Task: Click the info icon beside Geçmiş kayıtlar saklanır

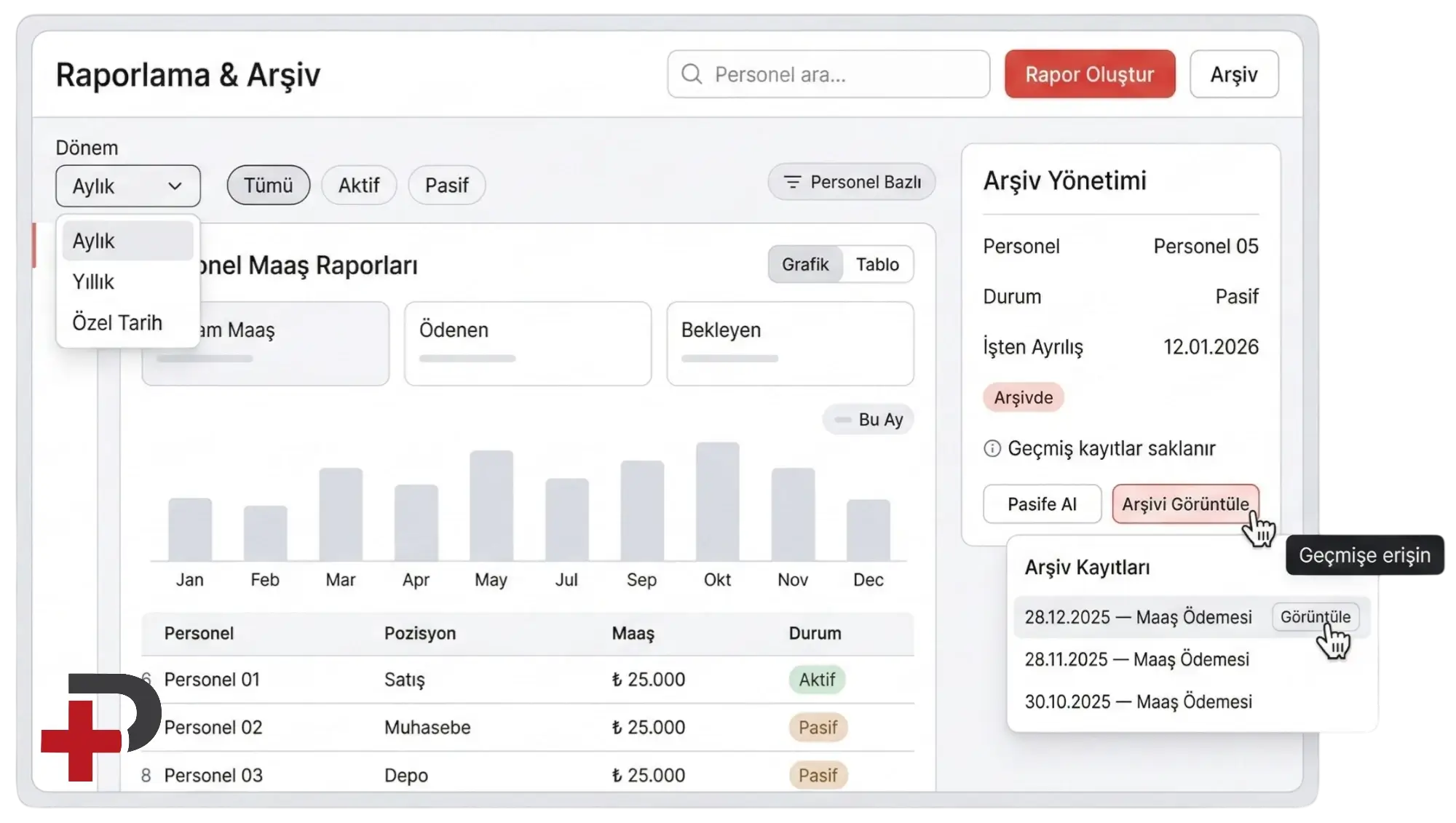Action: [992, 448]
